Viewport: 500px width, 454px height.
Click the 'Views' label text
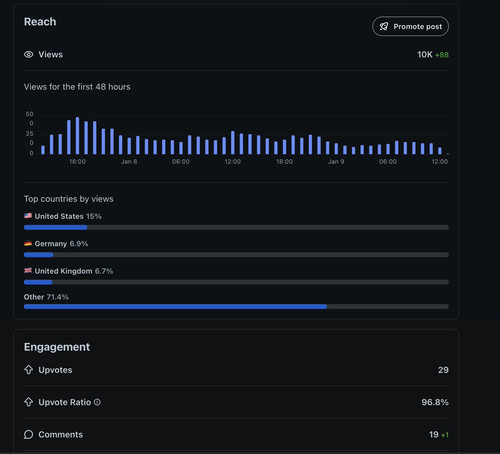pos(51,54)
